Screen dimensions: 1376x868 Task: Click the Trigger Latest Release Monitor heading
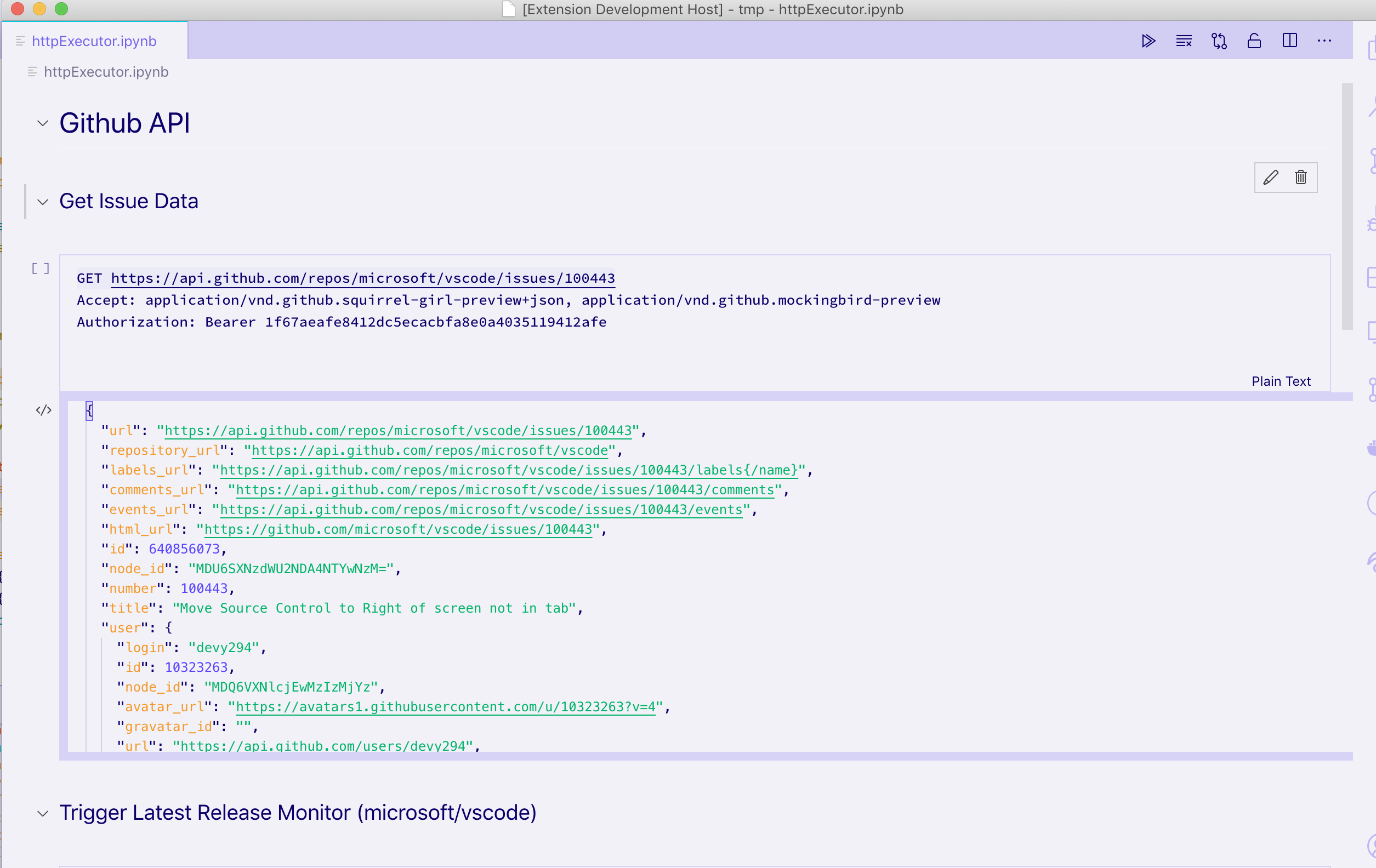[x=298, y=813]
